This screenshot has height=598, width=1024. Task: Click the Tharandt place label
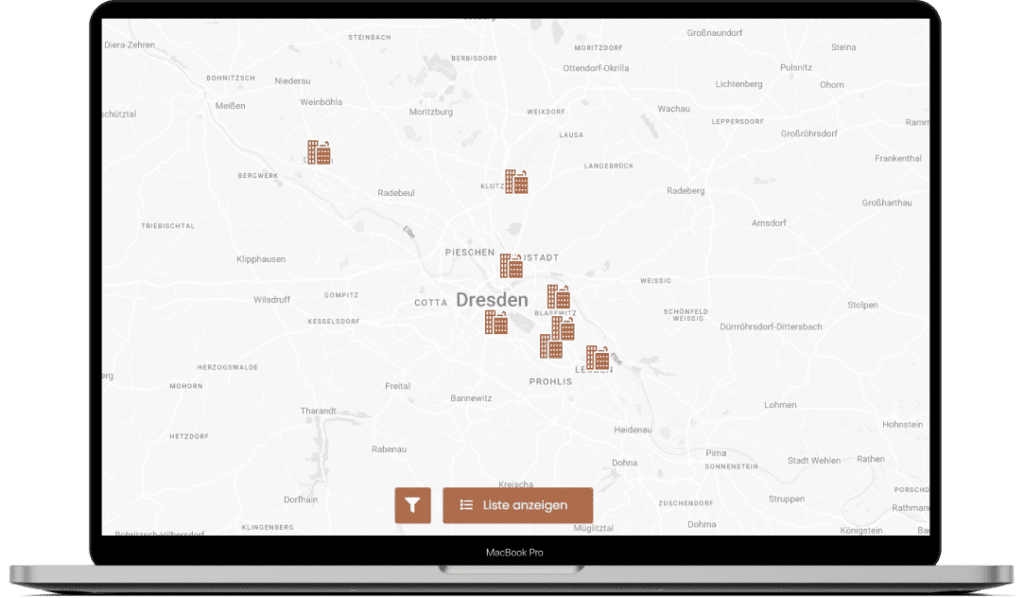(318, 411)
